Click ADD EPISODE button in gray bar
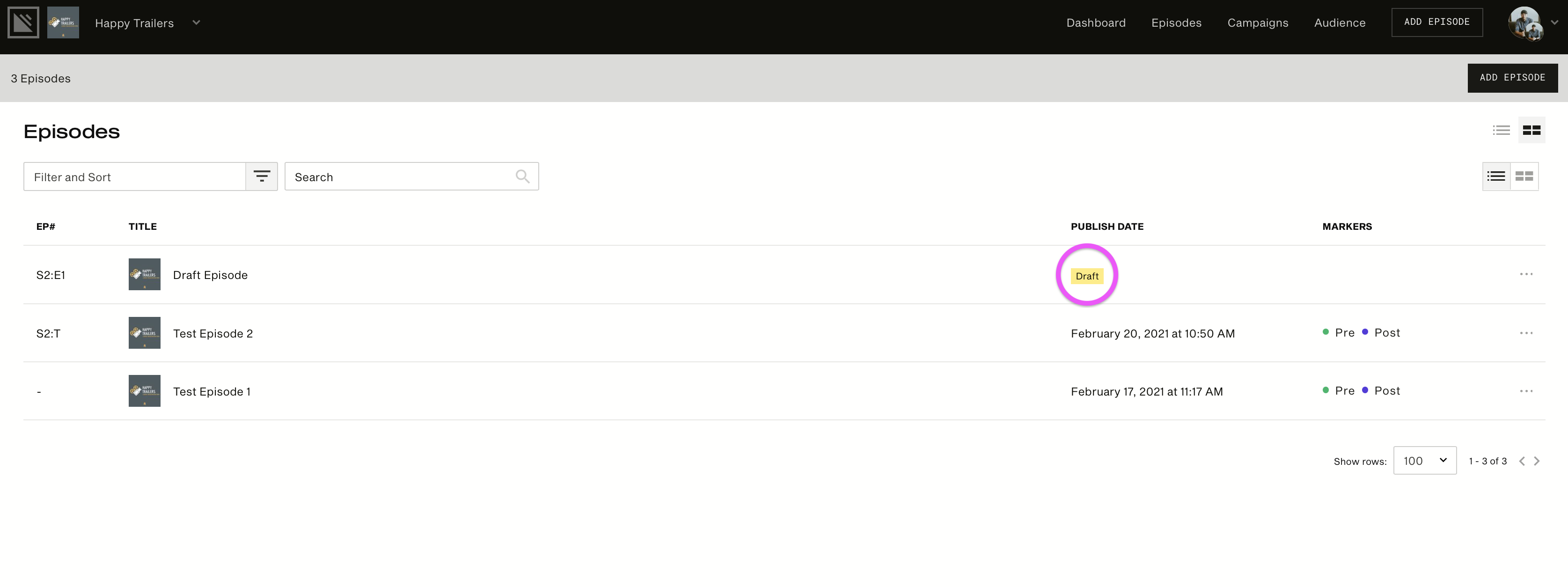This screenshot has height=587, width=1568. coord(1512,78)
